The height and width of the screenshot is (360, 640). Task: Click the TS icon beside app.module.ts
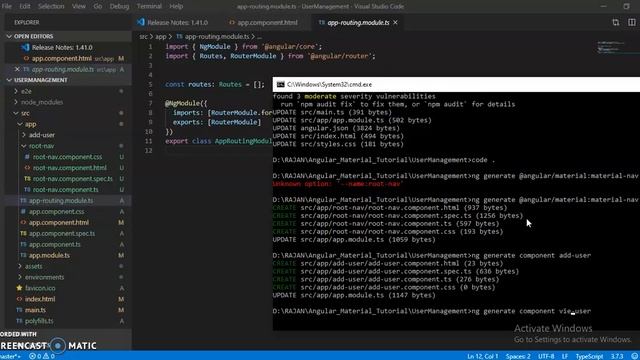pos(23,256)
